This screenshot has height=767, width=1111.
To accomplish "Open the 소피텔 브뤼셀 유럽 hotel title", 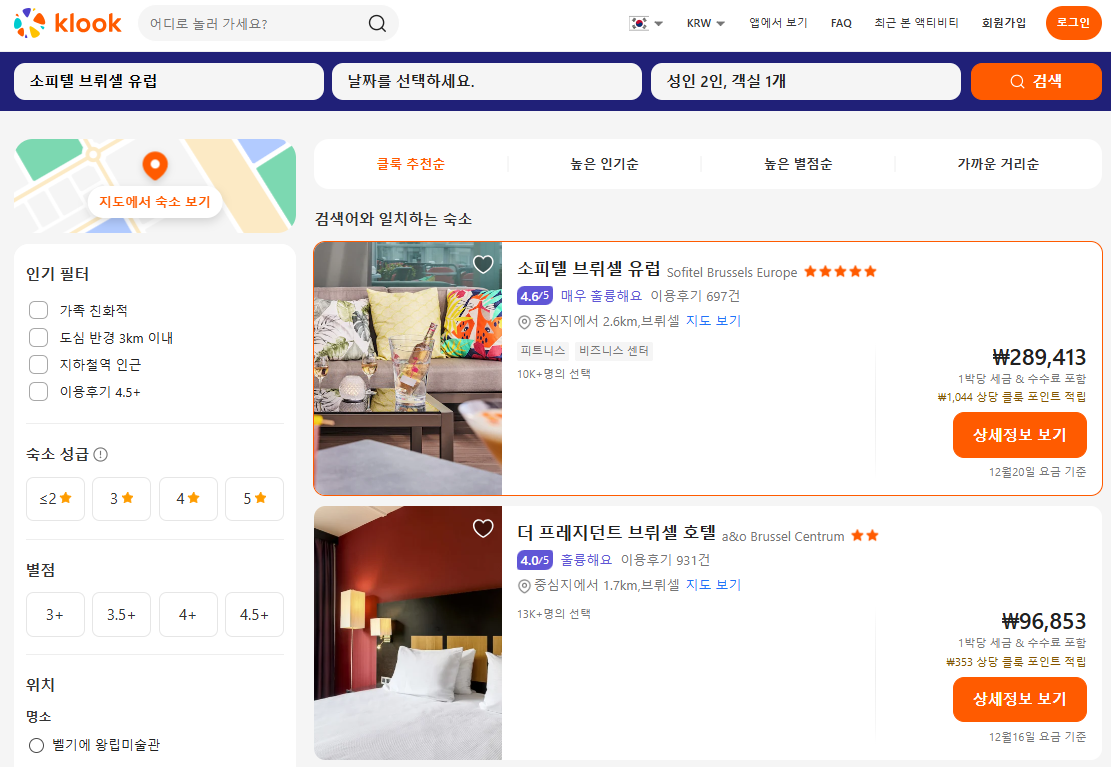I will [589, 269].
